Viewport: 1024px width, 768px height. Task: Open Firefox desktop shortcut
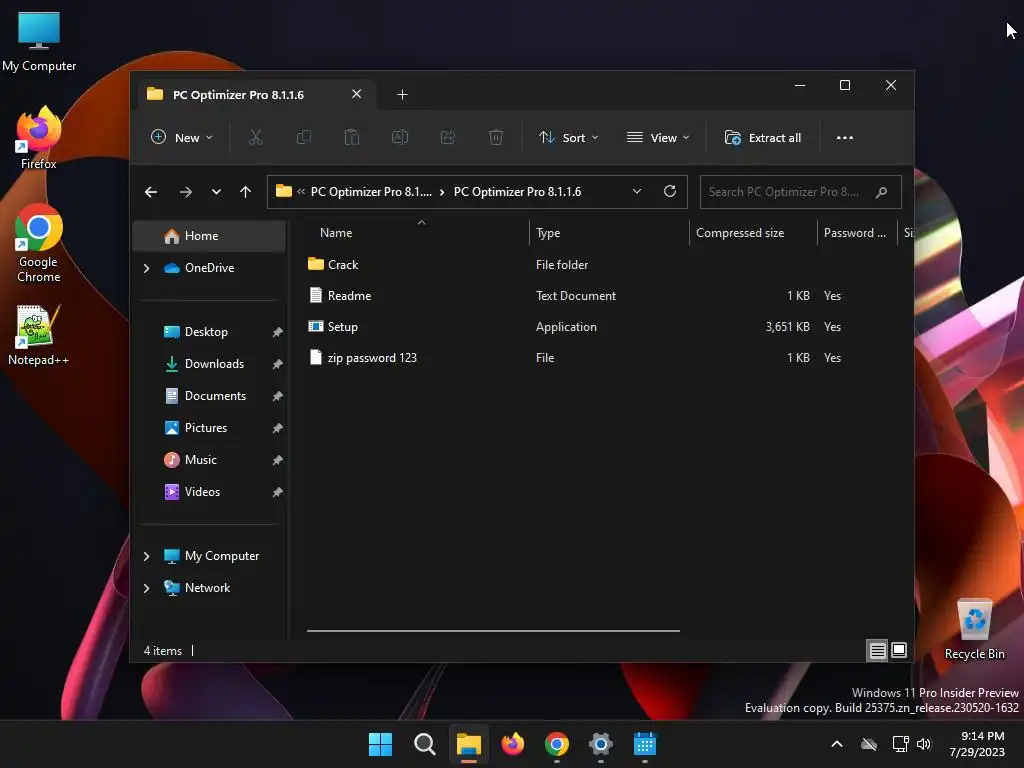coord(39,138)
